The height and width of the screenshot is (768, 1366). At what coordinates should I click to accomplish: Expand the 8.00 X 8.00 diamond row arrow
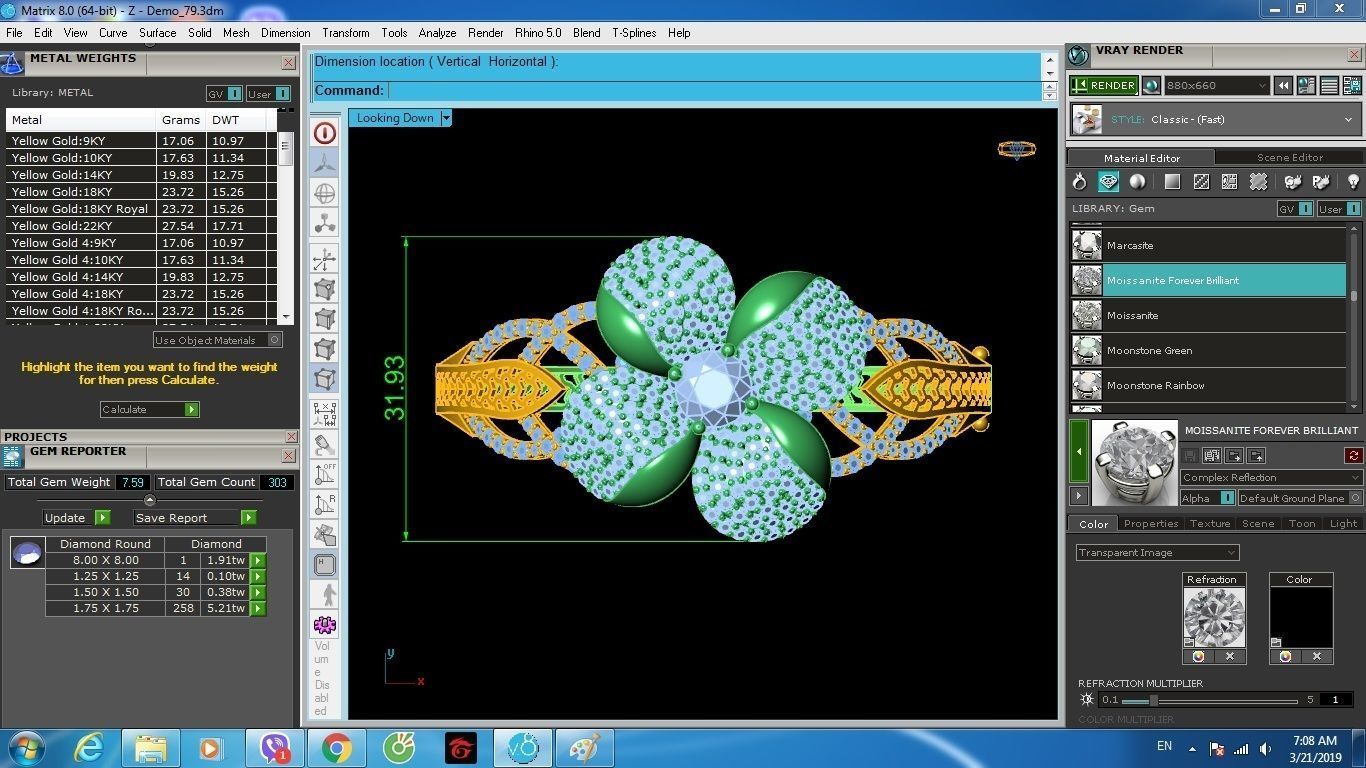(x=258, y=561)
